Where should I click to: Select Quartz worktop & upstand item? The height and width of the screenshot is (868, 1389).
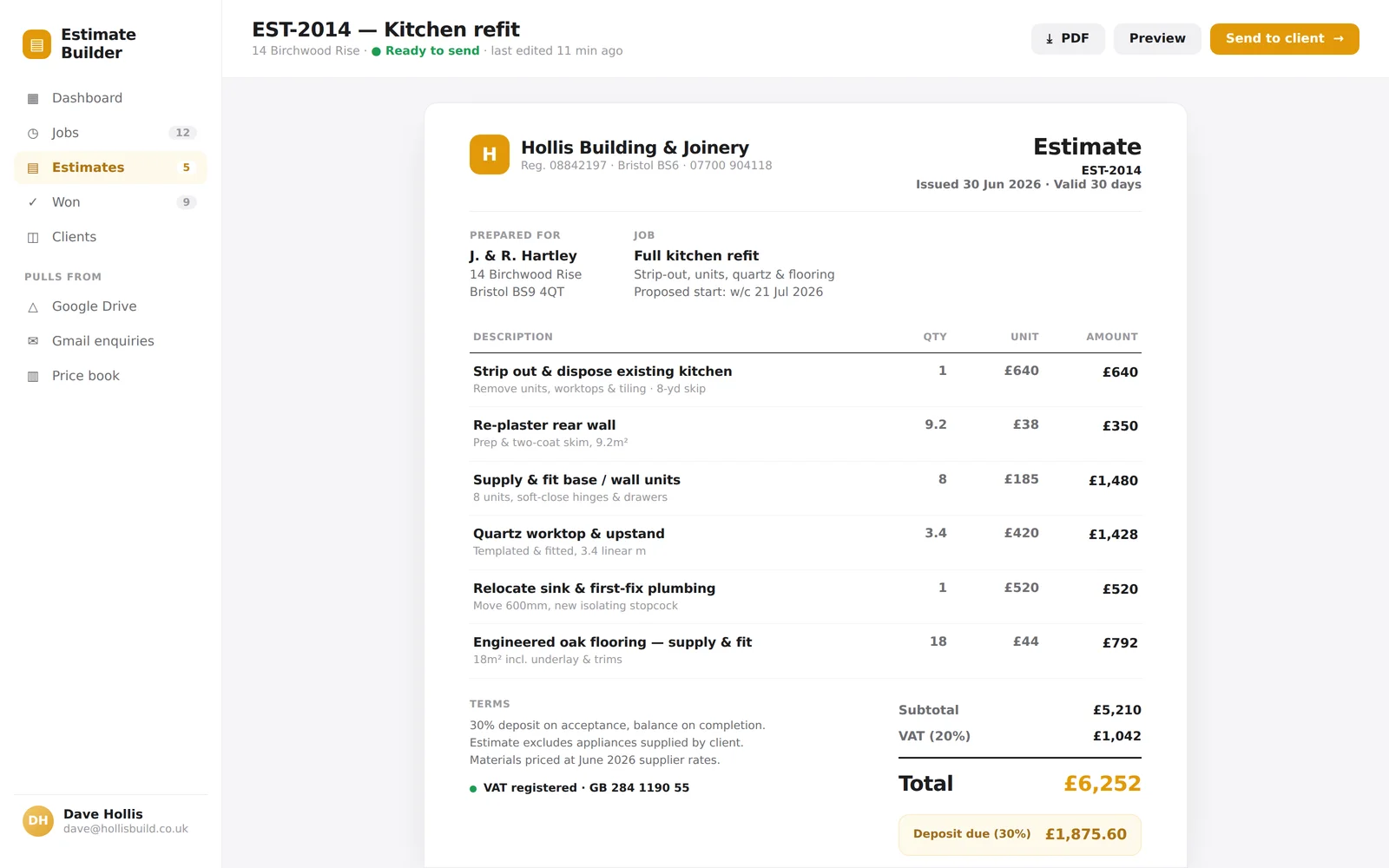tap(806, 542)
